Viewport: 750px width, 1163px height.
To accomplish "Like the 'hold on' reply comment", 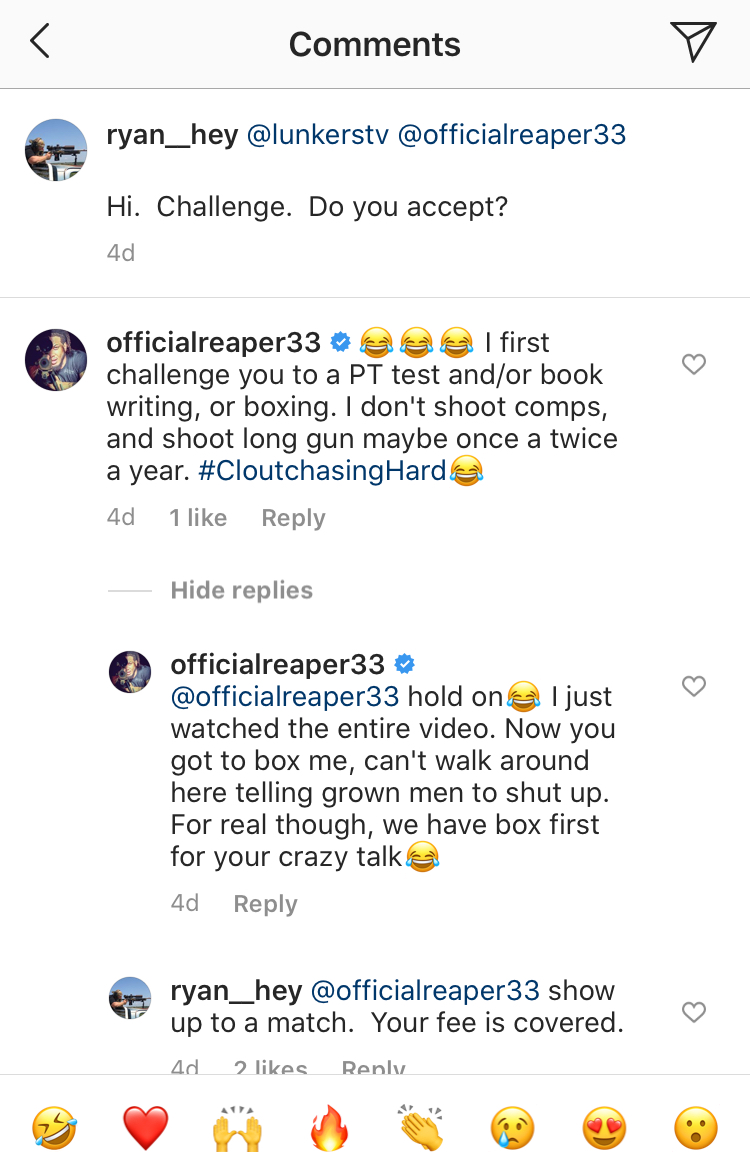I will click(694, 686).
